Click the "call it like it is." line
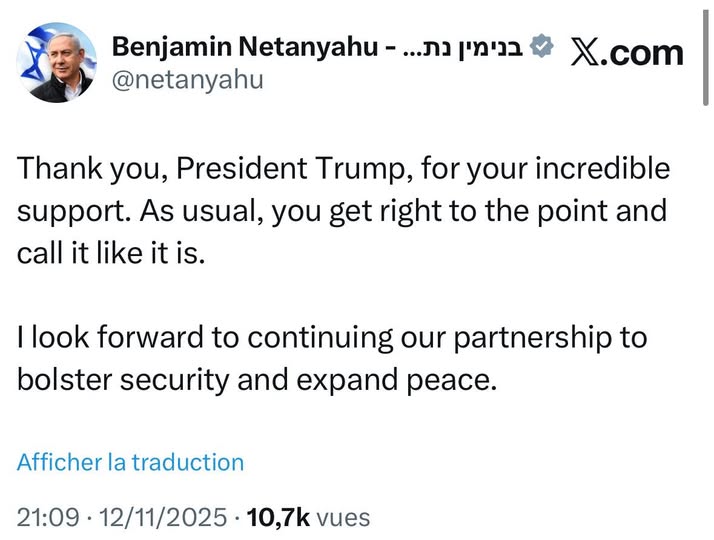 point(110,253)
